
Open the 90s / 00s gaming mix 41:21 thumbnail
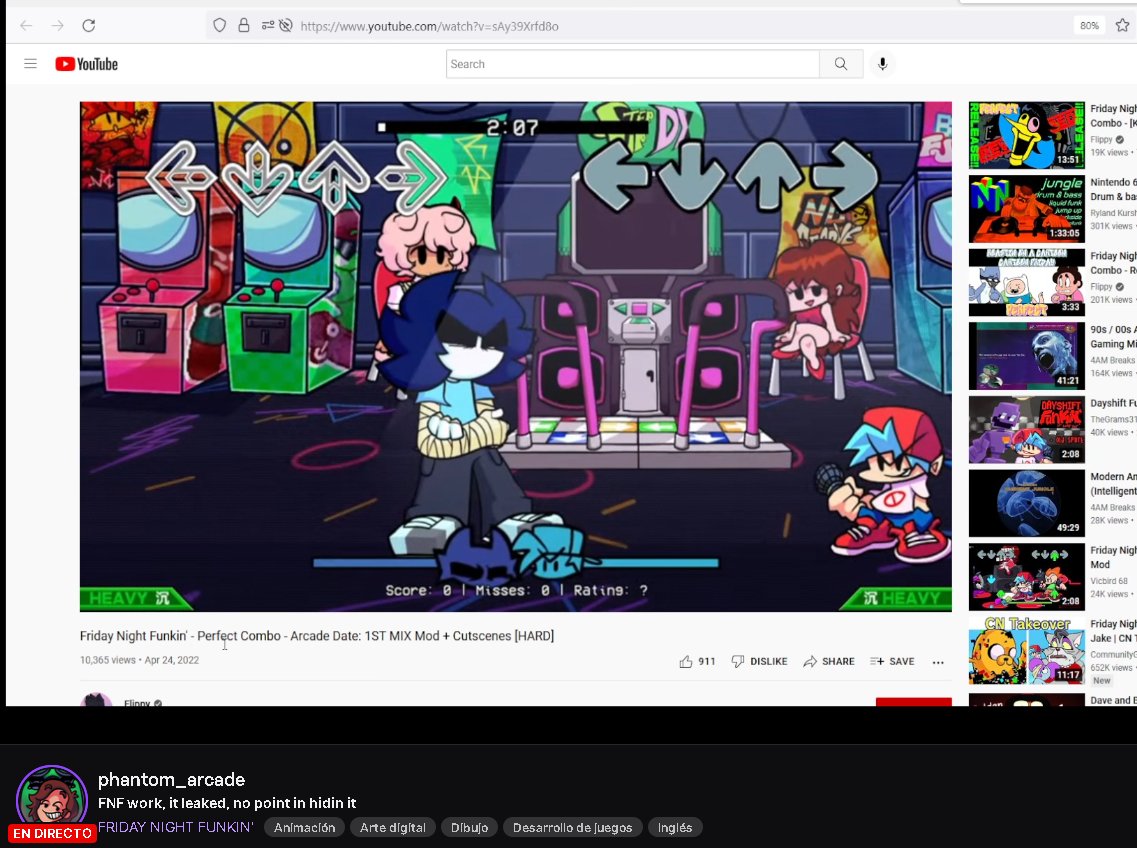pyautogui.click(x=1027, y=356)
